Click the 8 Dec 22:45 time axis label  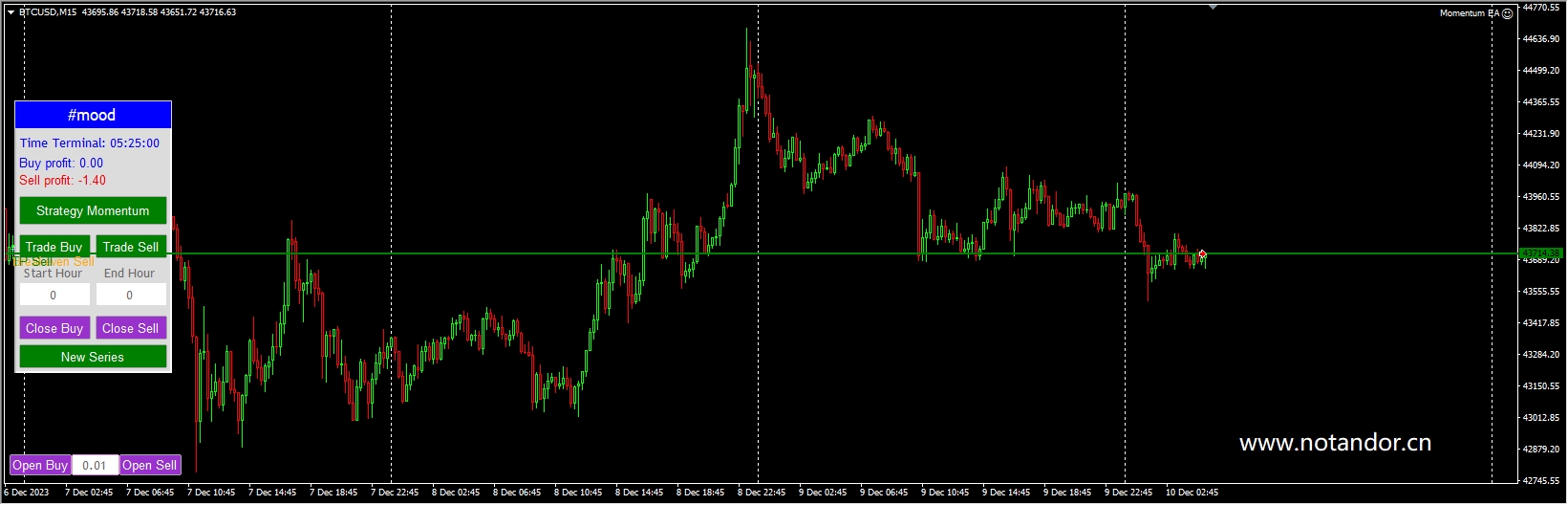(x=762, y=493)
